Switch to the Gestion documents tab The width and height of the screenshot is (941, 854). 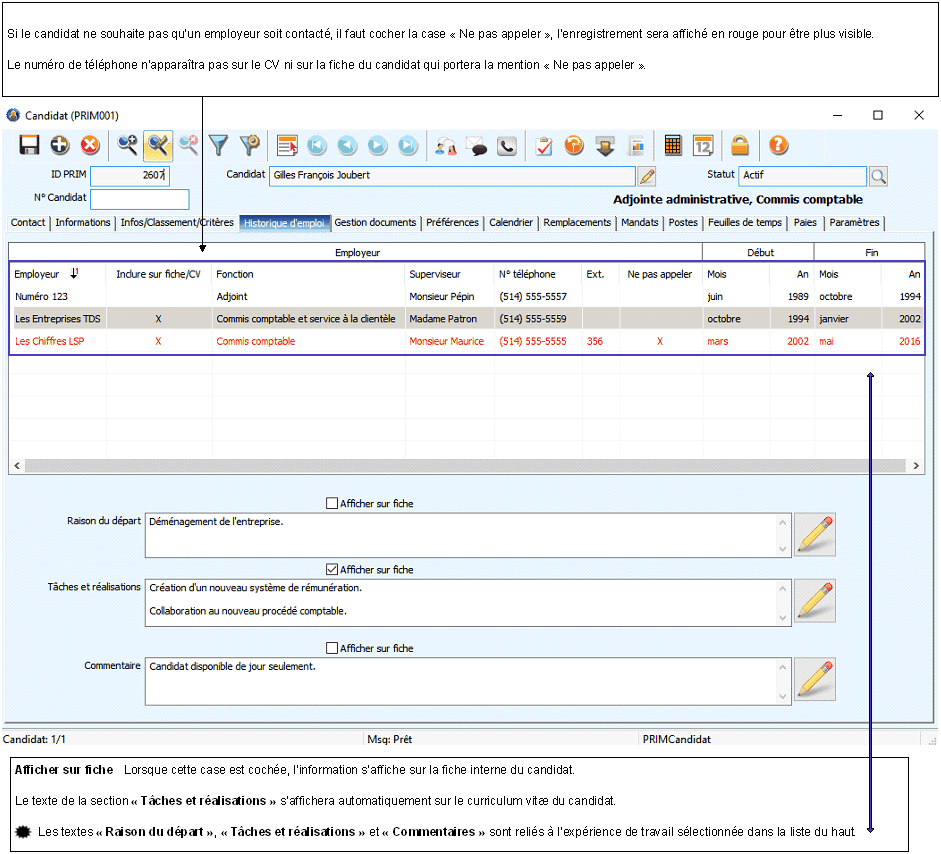(375, 223)
